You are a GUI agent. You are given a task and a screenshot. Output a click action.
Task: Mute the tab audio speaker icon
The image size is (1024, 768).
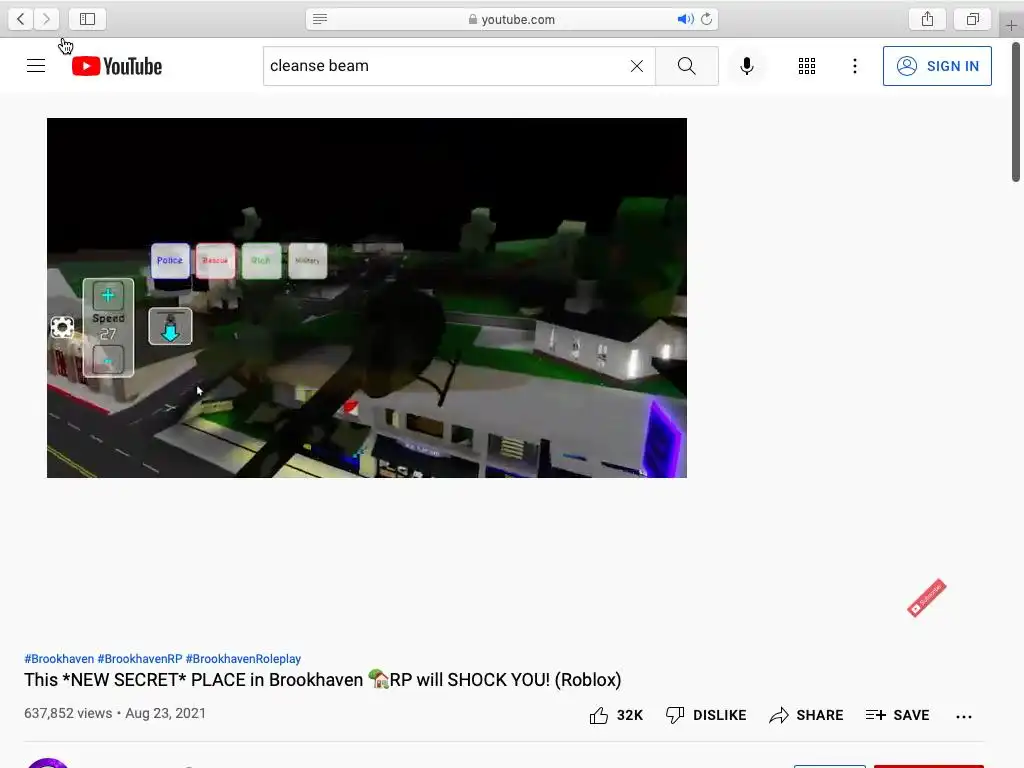(x=685, y=19)
